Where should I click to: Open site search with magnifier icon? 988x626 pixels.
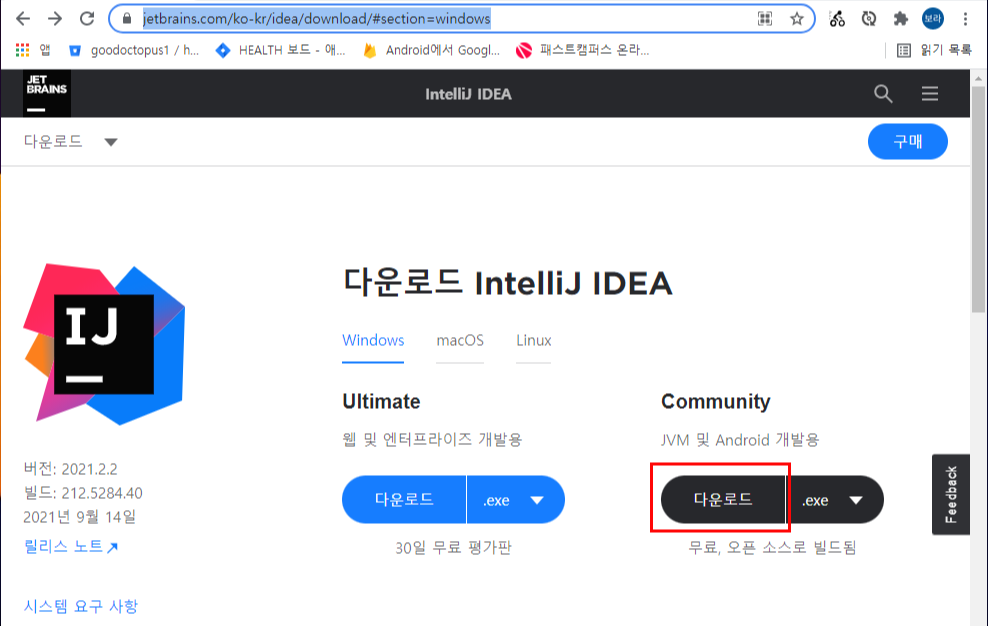[883, 94]
